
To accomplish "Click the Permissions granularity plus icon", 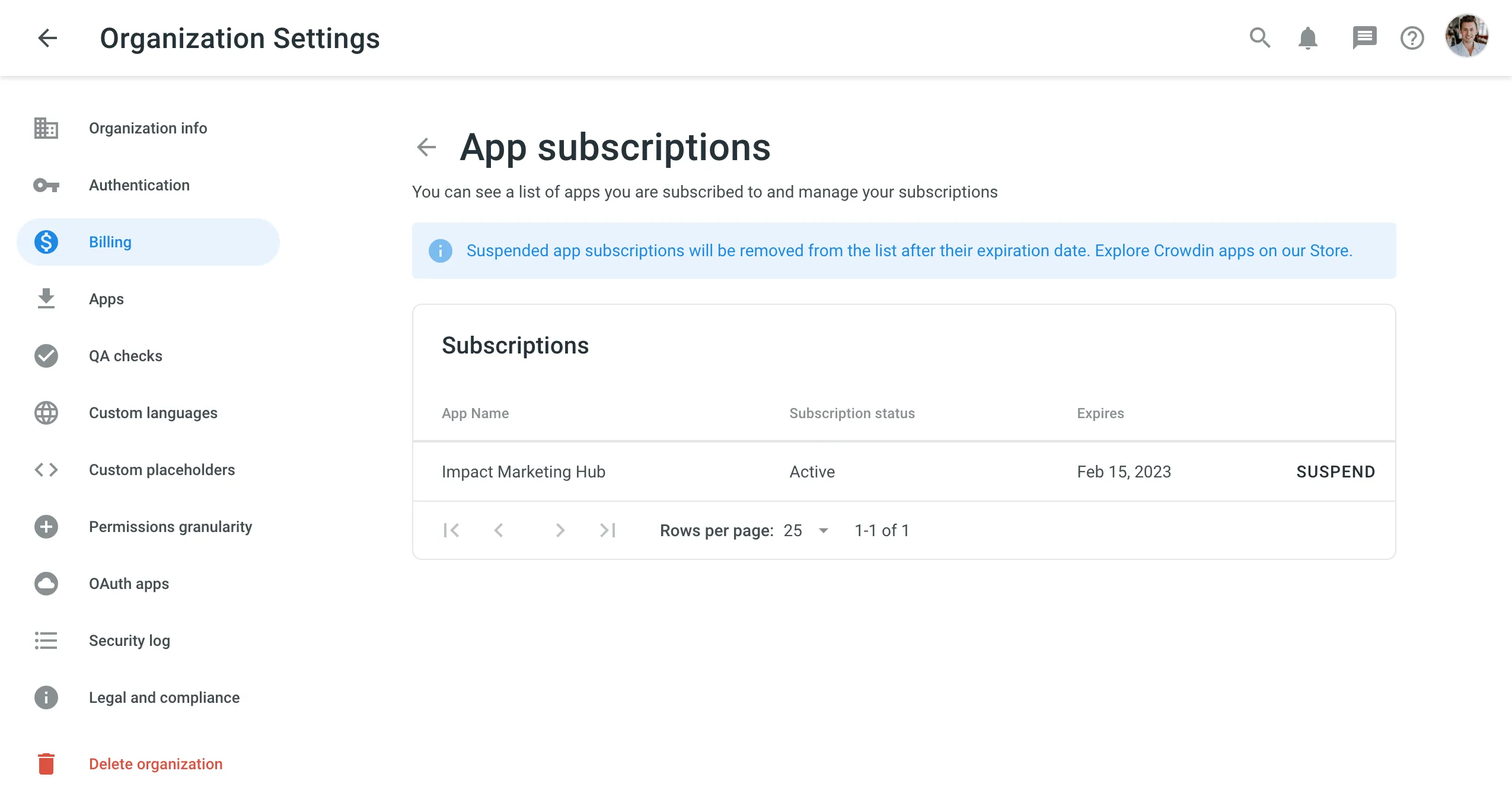I will coord(46,527).
